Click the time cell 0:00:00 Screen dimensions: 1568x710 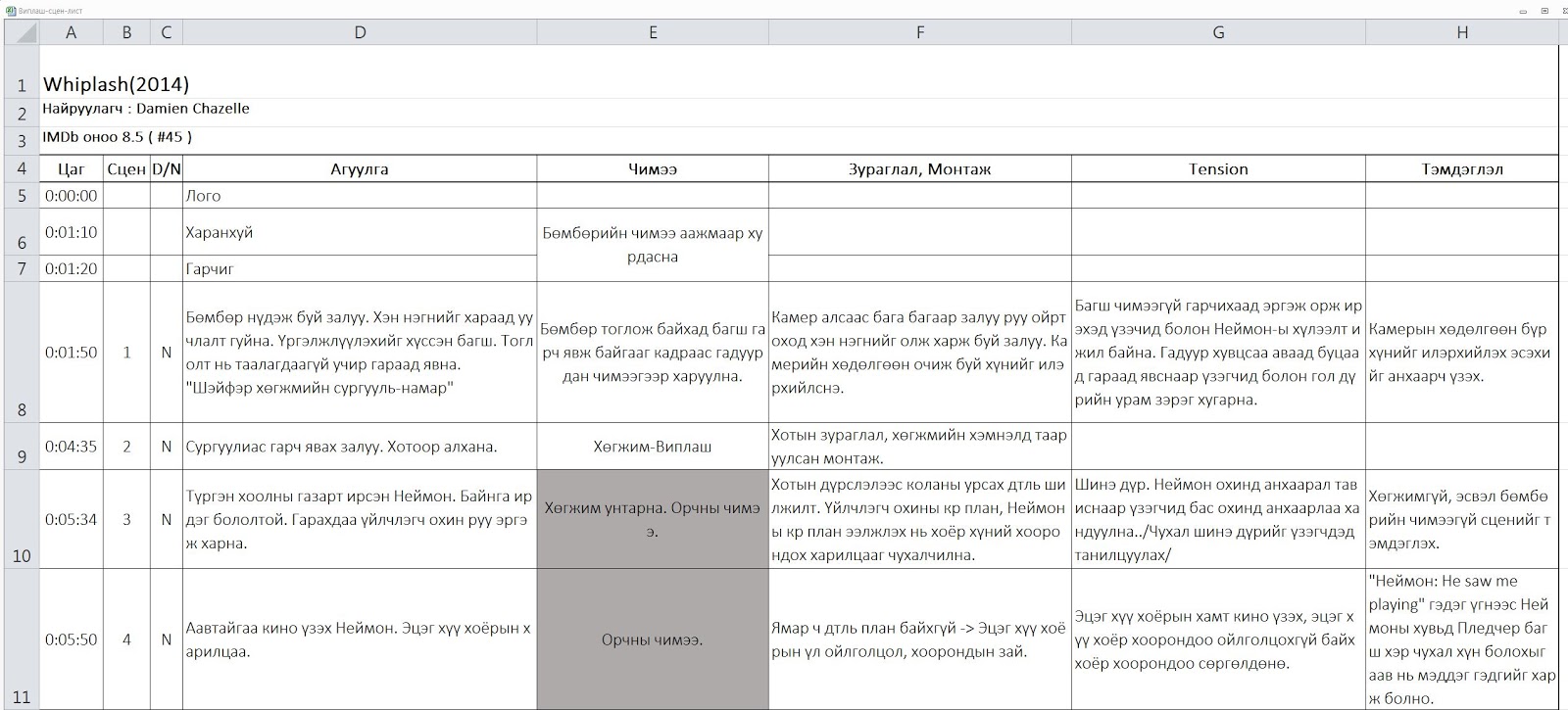coord(71,196)
